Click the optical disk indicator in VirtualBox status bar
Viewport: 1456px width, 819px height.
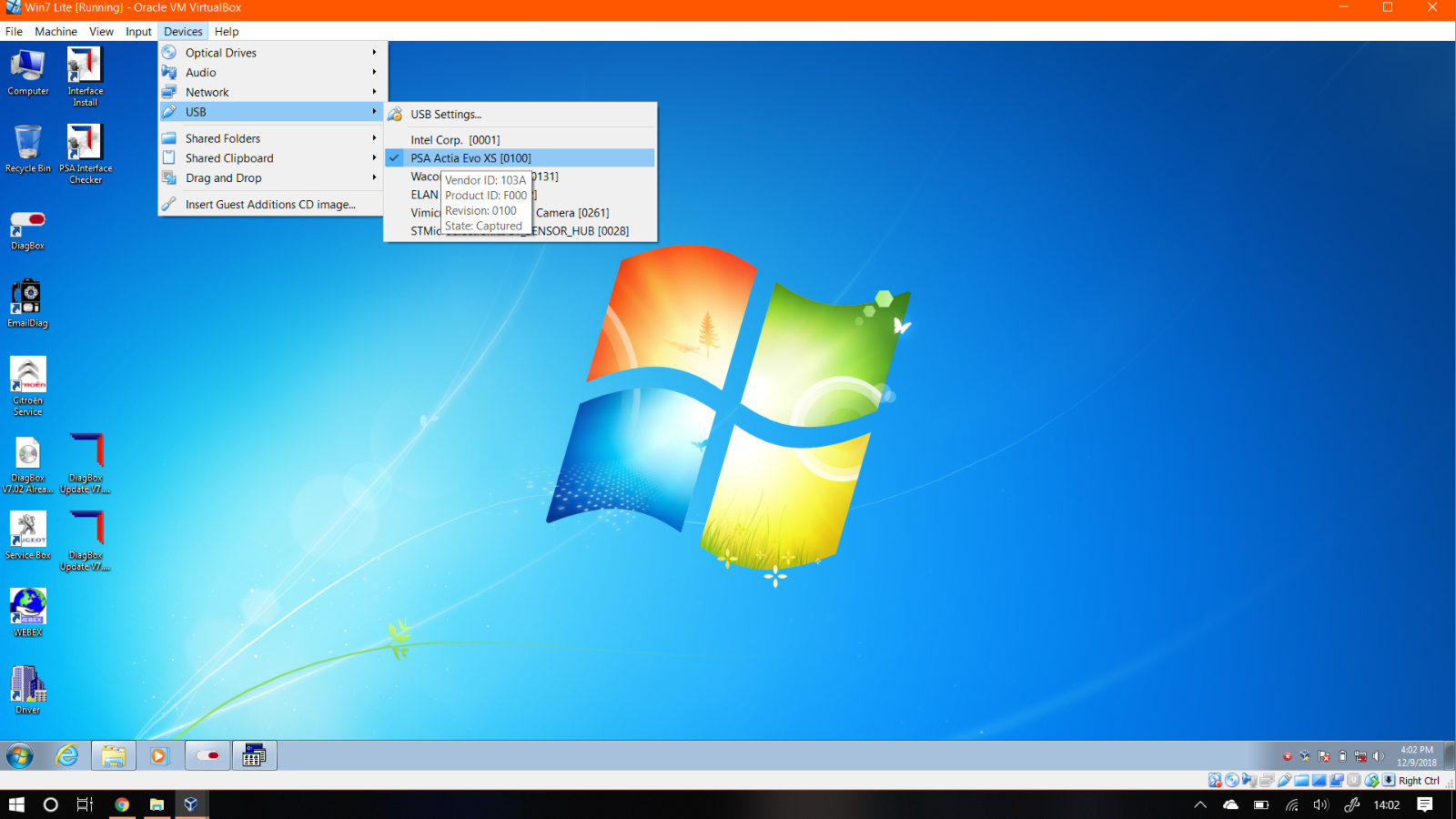1232,781
